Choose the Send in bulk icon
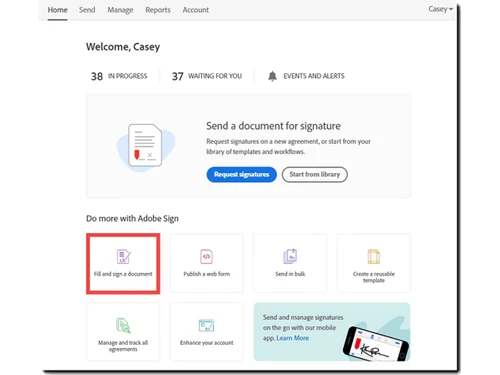This screenshot has height=375, width=500. click(290, 256)
